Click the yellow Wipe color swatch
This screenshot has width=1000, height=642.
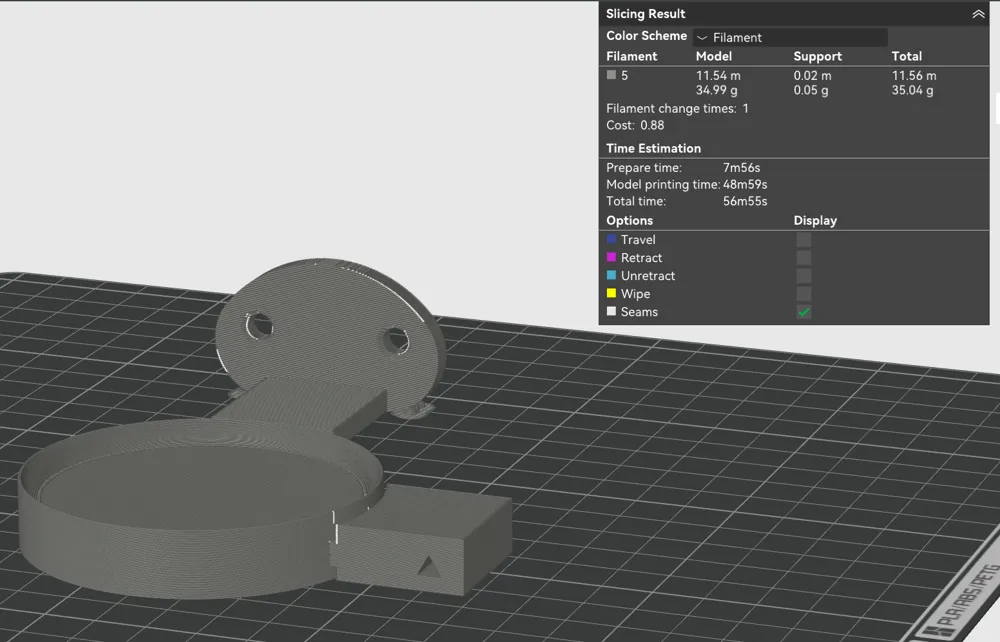(x=611, y=293)
